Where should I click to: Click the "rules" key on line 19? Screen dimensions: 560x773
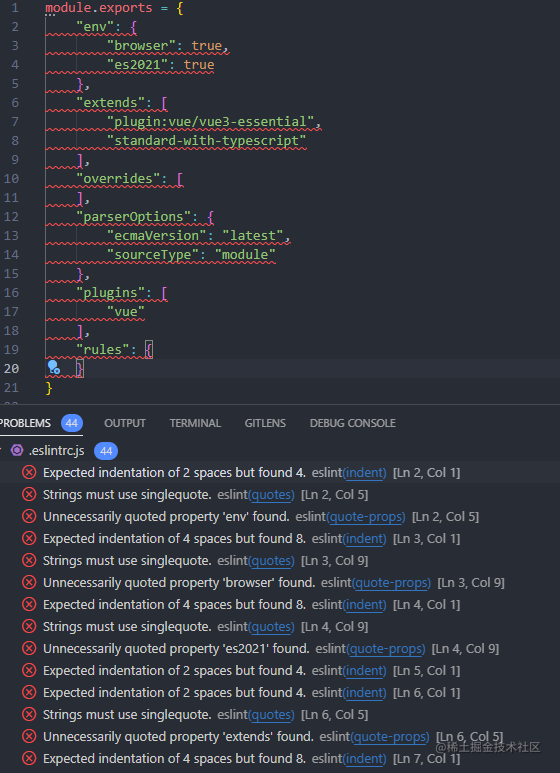coord(103,350)
